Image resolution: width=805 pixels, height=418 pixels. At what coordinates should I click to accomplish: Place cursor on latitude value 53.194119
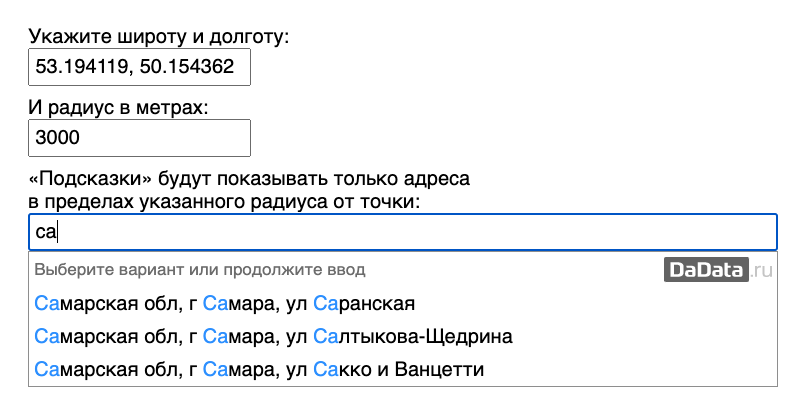(81, 67)
